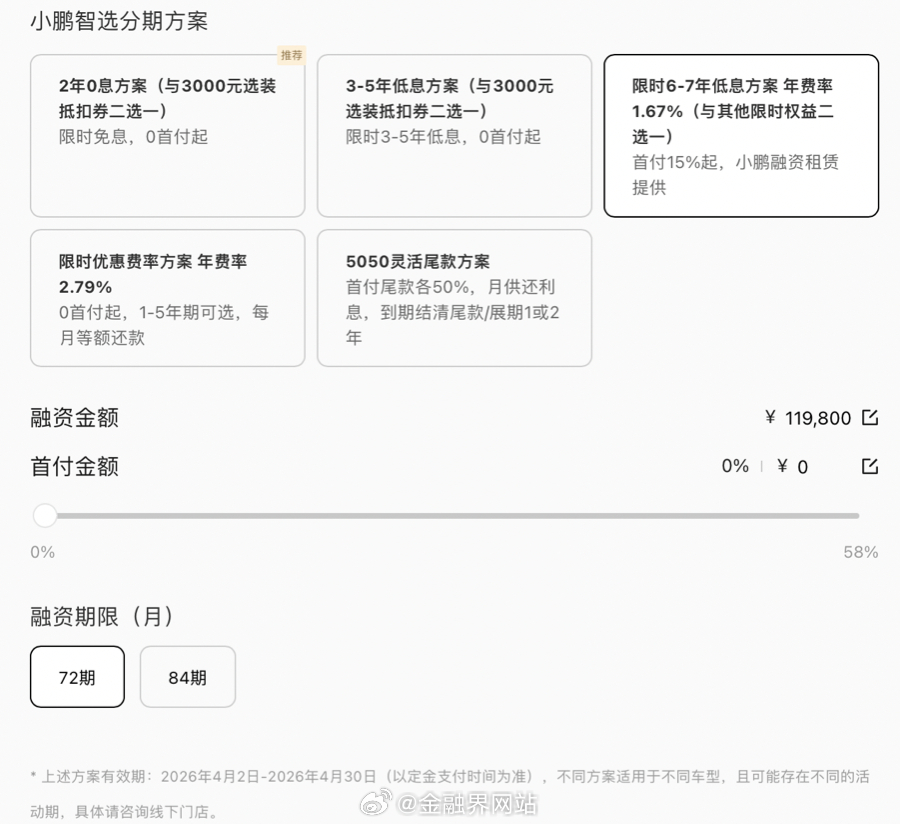Click the 小鹏智选分期方案 heading
This screenshot has width=900, height=824.
pos(119,21)
